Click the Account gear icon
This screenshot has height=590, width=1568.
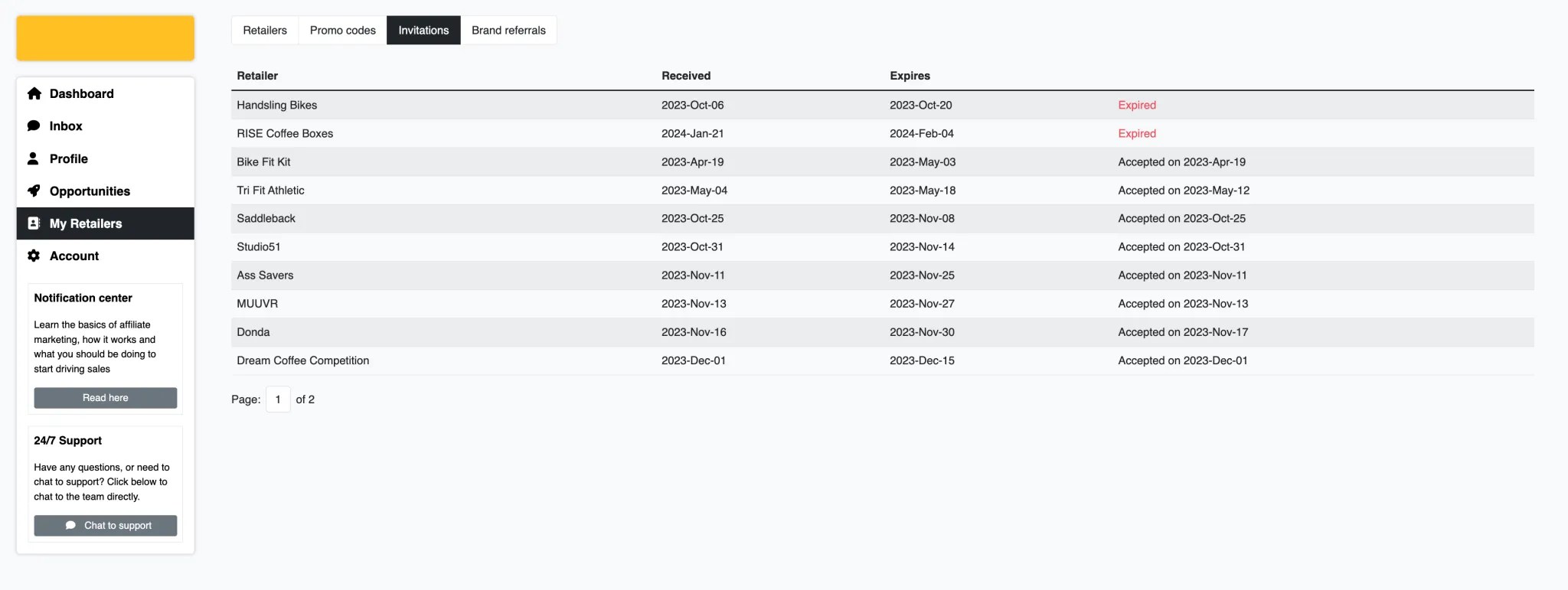[34, 256]
